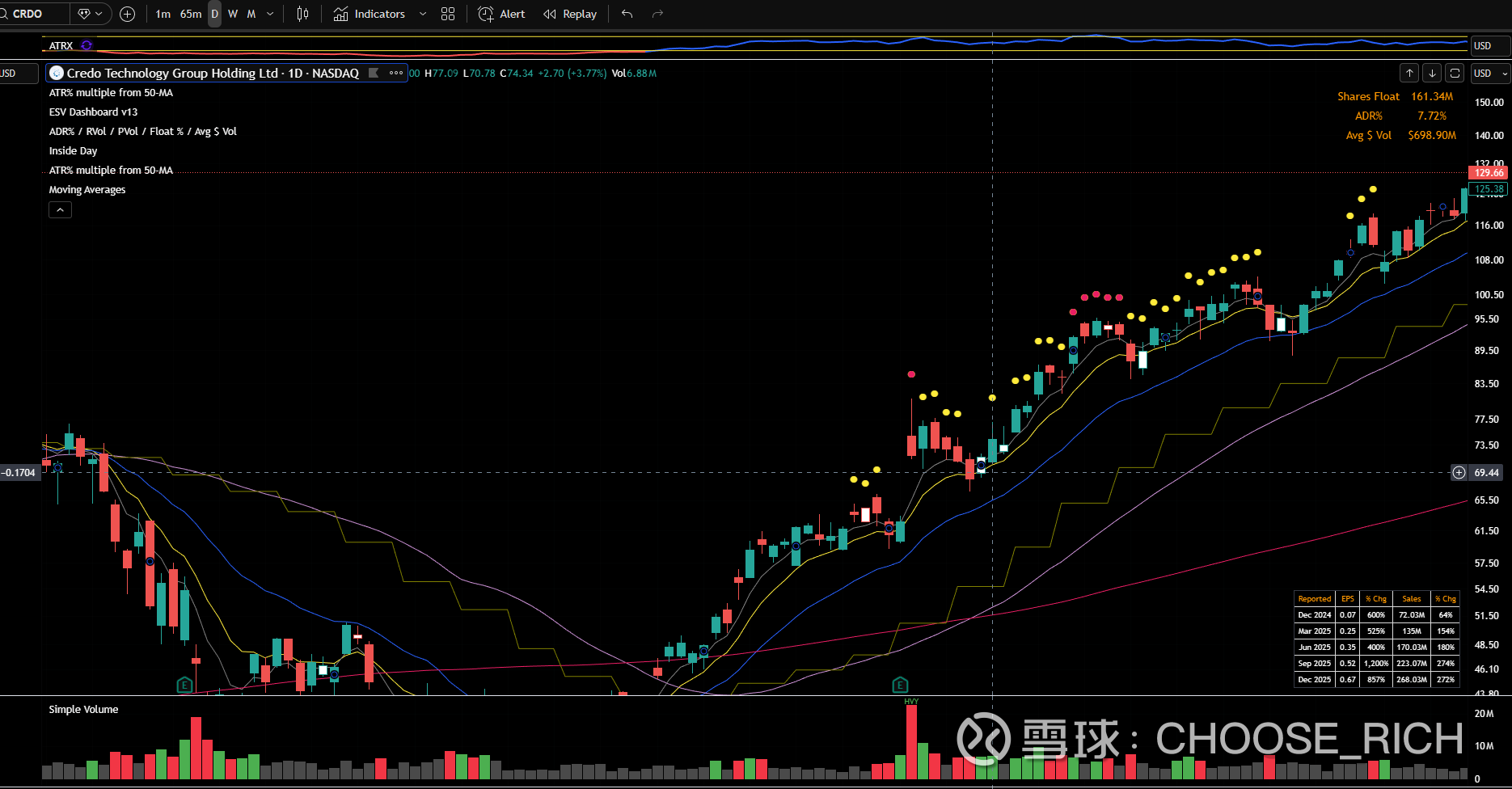Start bar Replay mode
1512x789 pixels.
pos(570,14)
